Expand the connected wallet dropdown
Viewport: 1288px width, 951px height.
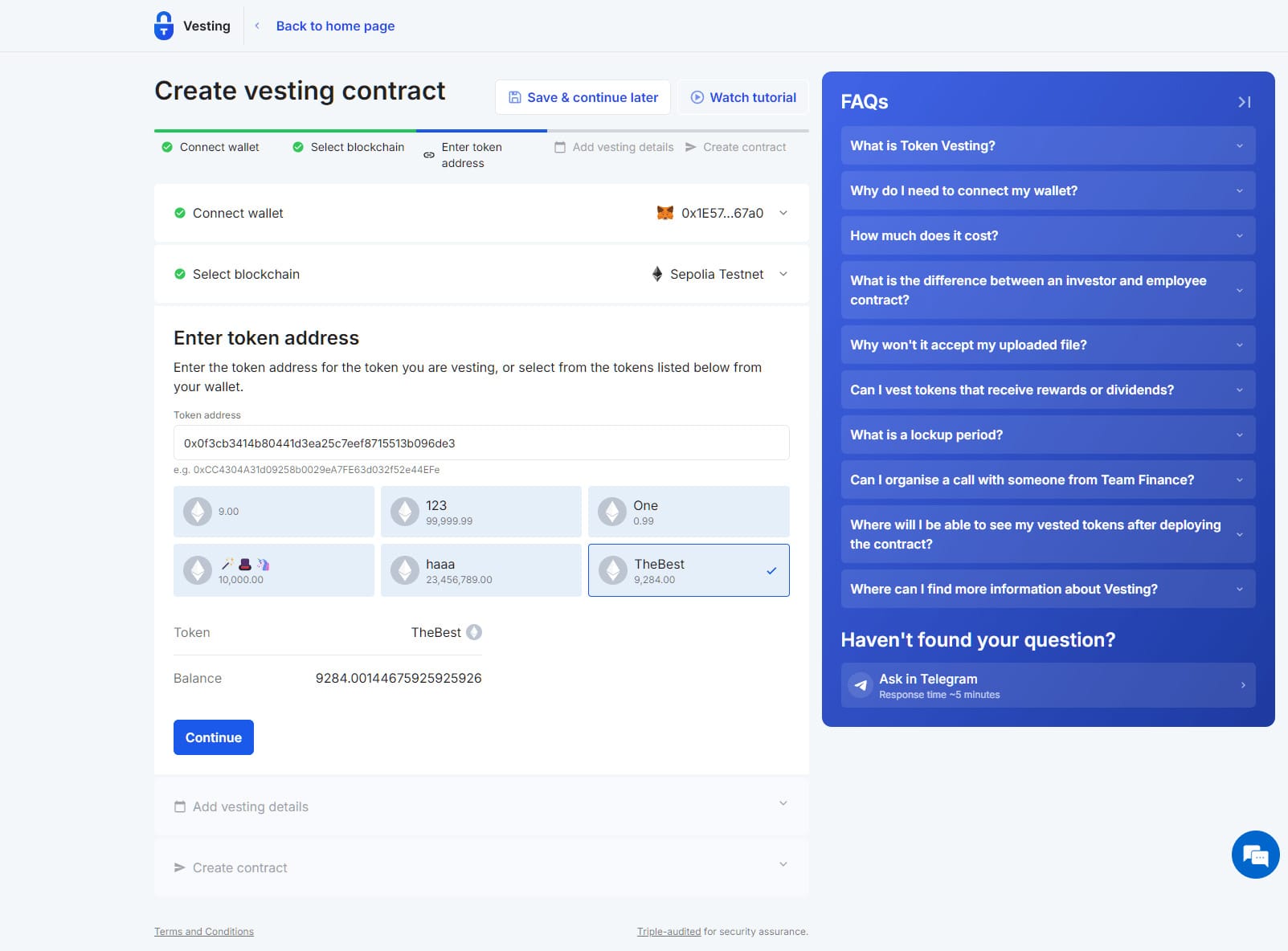point(783,213)
